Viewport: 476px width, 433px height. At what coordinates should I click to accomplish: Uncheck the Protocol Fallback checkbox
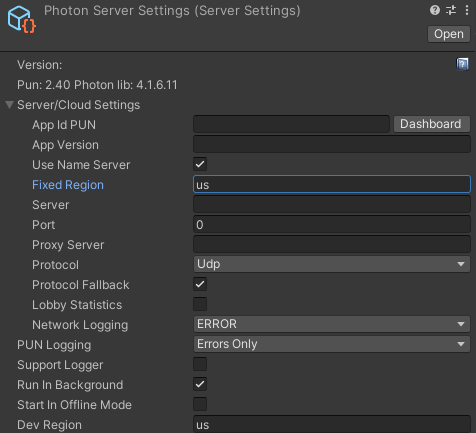pyautogui.click(x=200, y=284)
